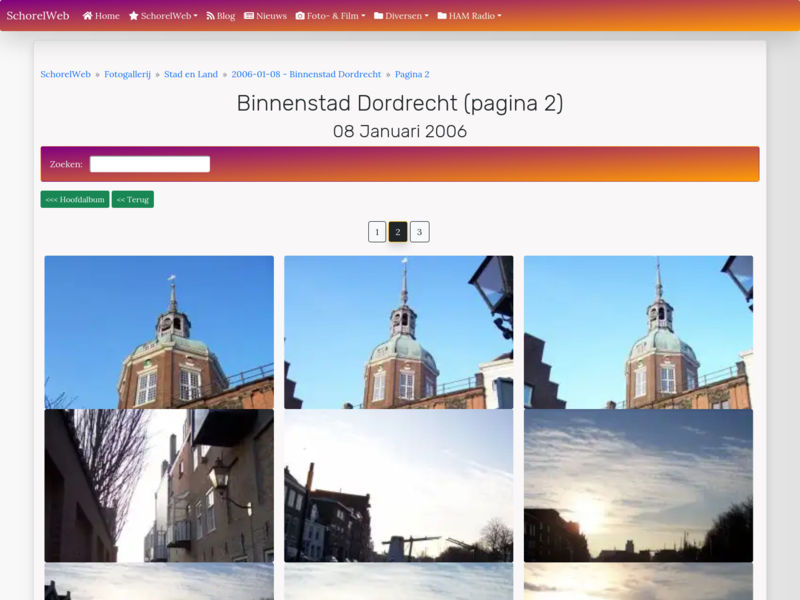
Task: Expand the HAM Radio dropdown arrow
Action: tap(499, 16)
